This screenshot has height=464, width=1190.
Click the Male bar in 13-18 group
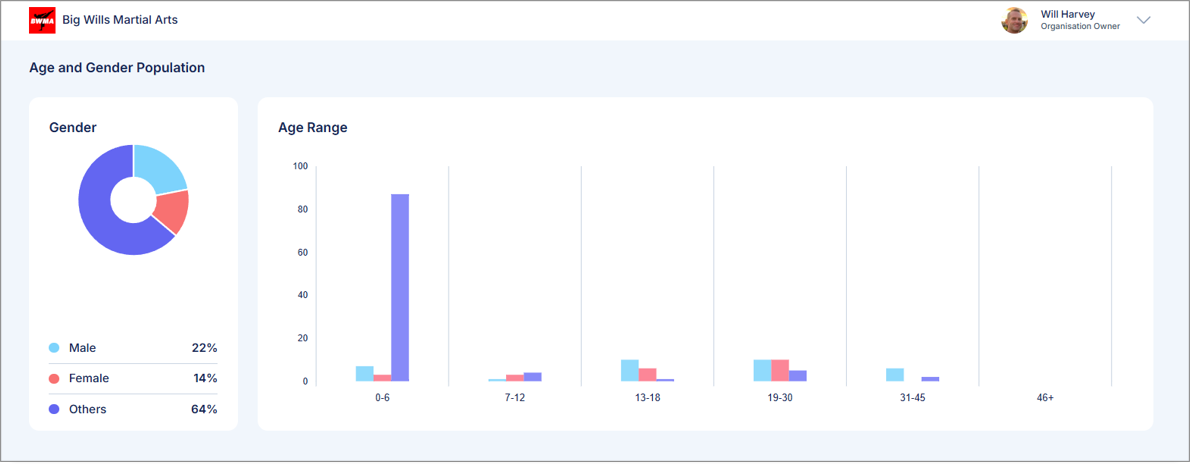pyautogui.click(x=630, y=371)
